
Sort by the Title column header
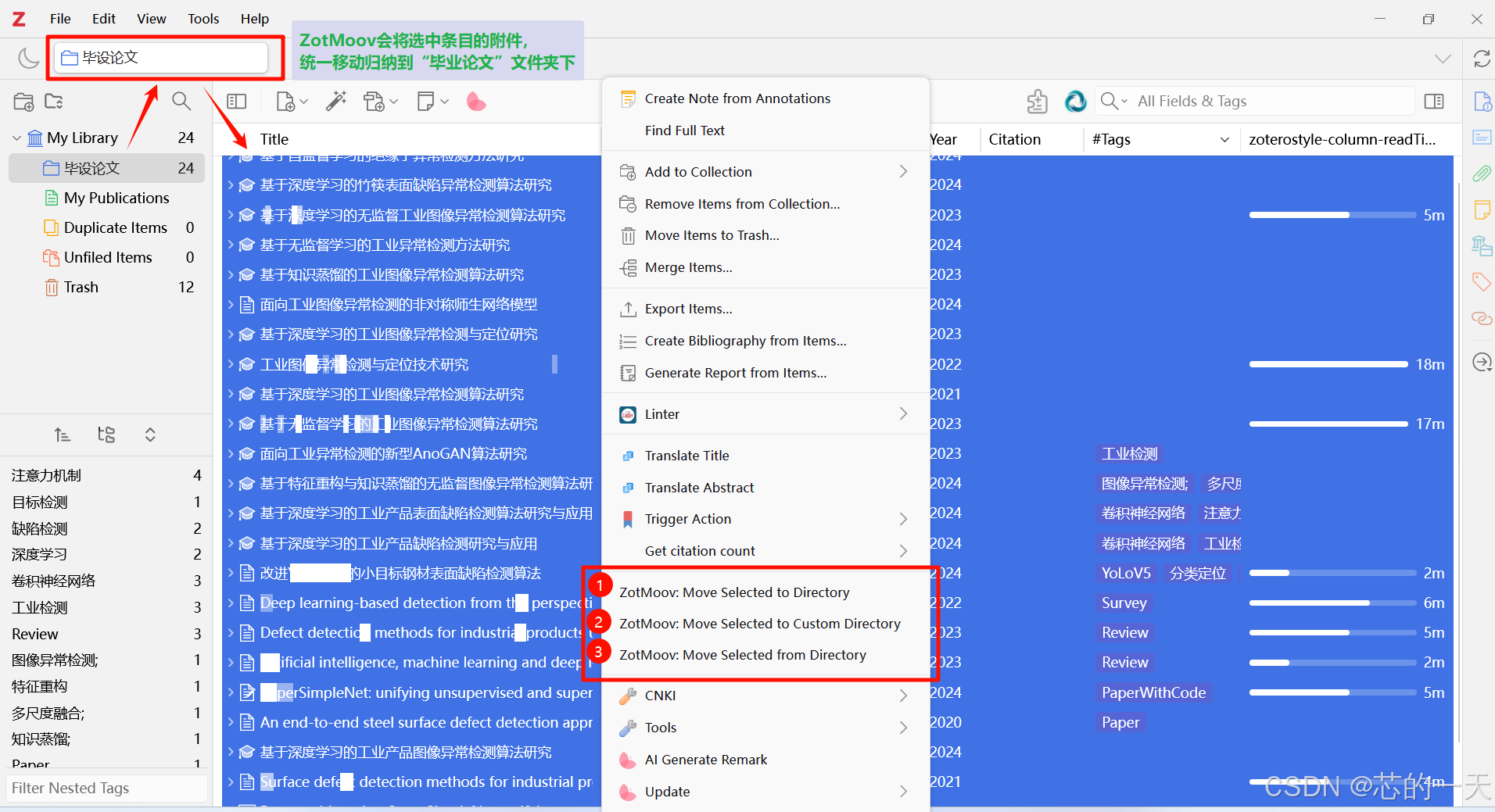click(274, 140)
